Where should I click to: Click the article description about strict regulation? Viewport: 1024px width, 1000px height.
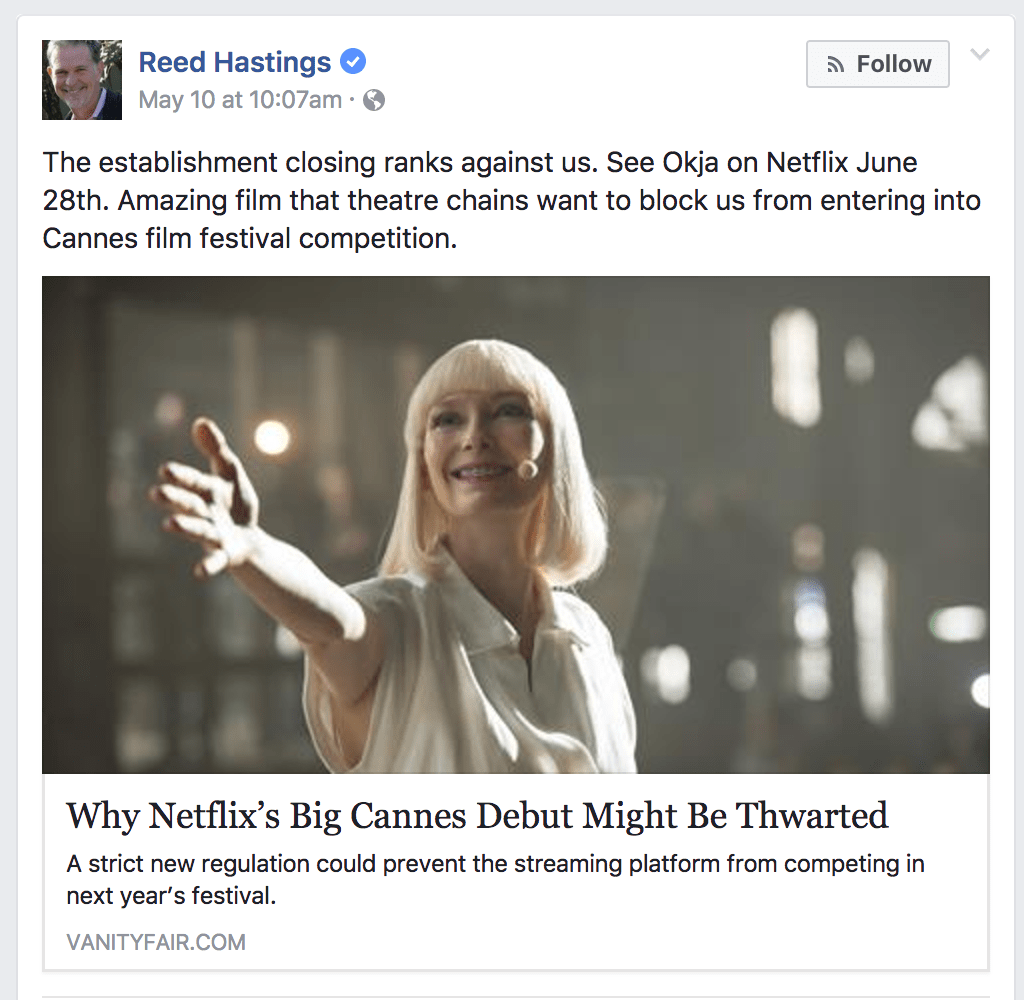[495, 879]
